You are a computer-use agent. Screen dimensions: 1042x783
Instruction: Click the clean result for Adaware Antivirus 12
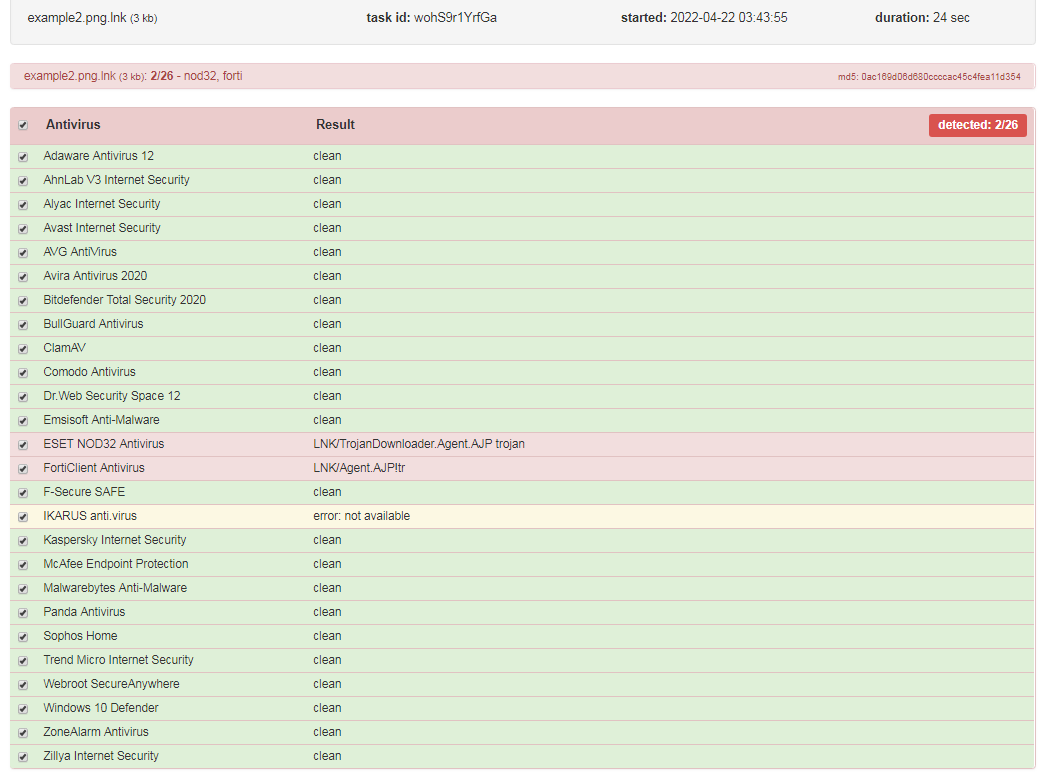click(x=327, y=156)
